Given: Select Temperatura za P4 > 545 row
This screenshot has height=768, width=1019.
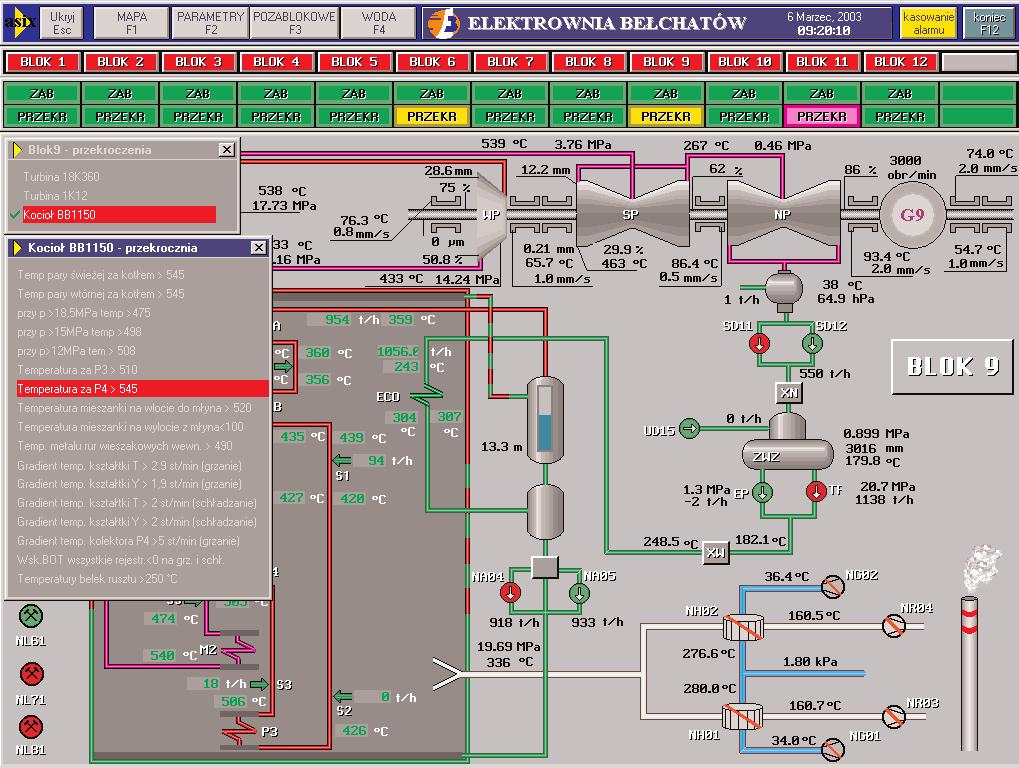Looking at the screenshot, I should point(142,389).
